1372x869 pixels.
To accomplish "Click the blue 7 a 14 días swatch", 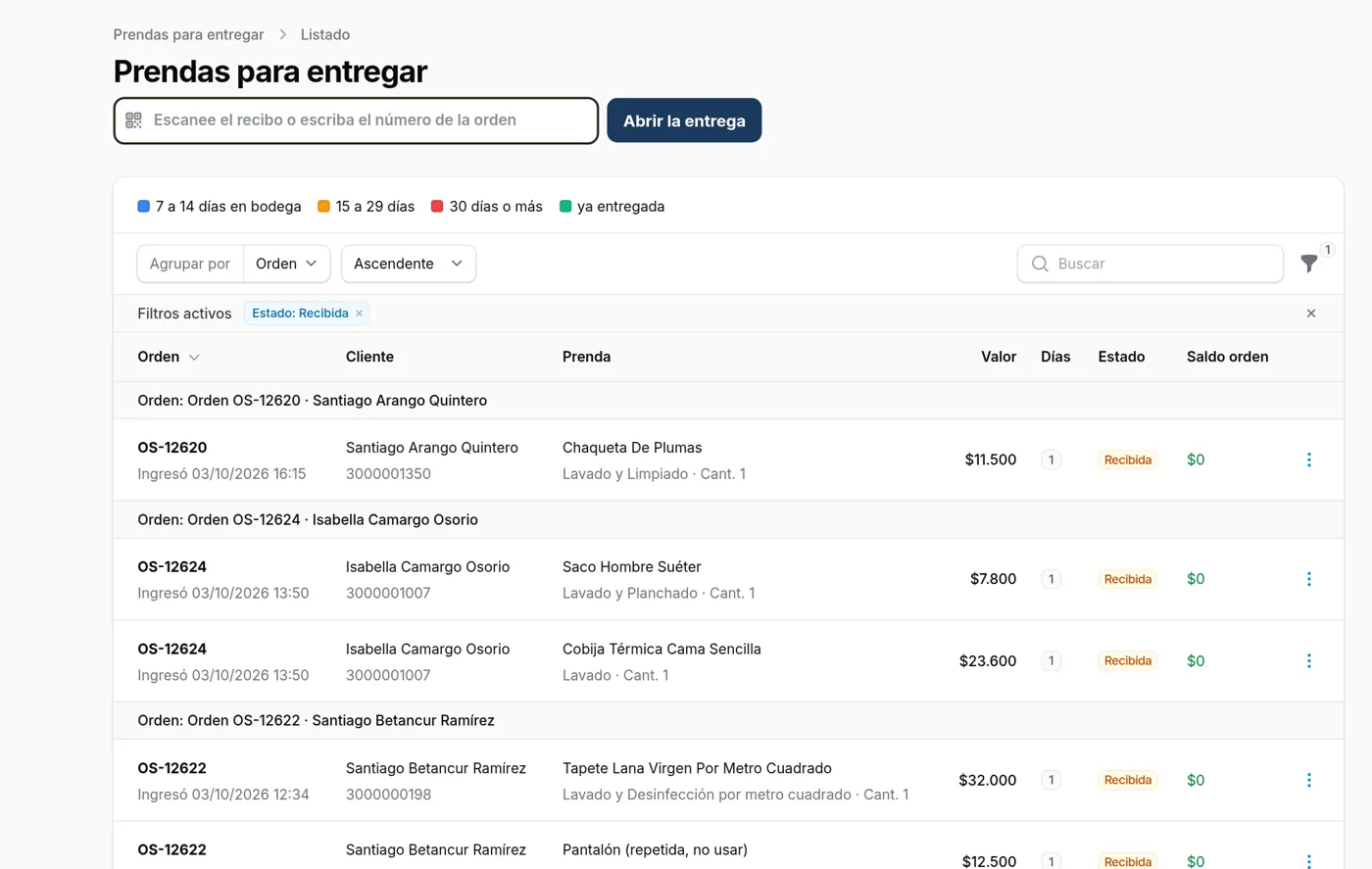I will point(144,207).
